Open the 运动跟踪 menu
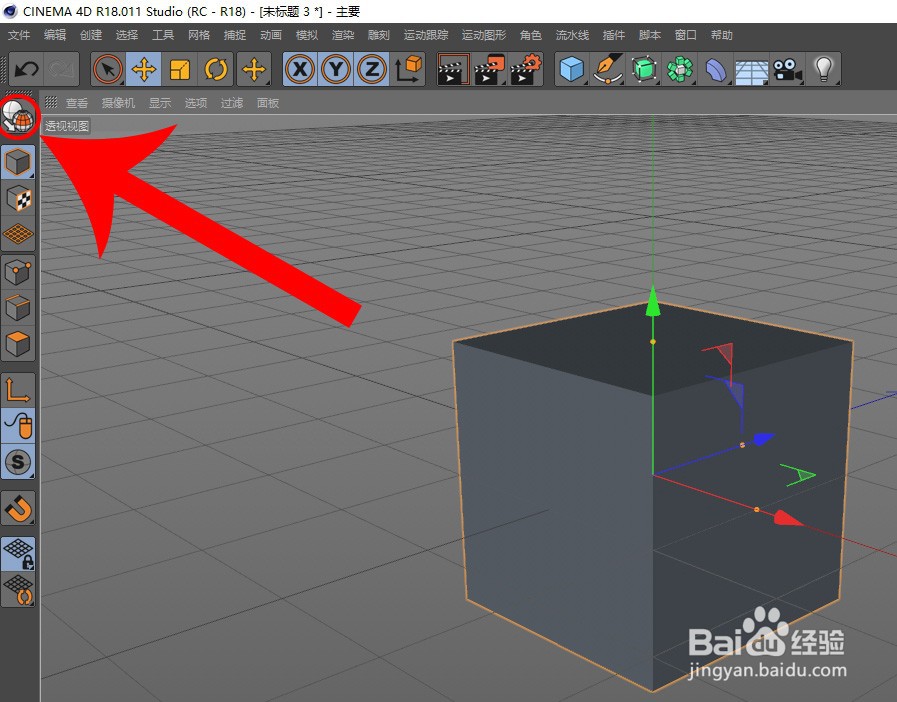 [x=426, y=35]
